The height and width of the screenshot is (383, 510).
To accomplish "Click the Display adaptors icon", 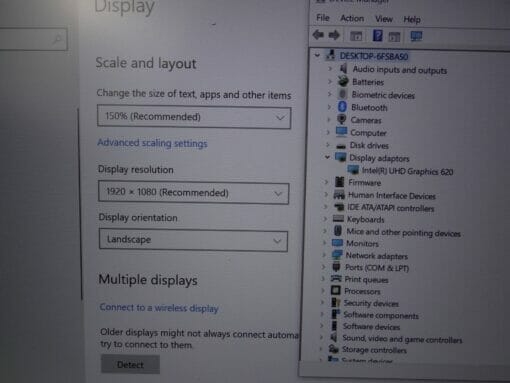I will pyautogui.click(x=341, y=157).
